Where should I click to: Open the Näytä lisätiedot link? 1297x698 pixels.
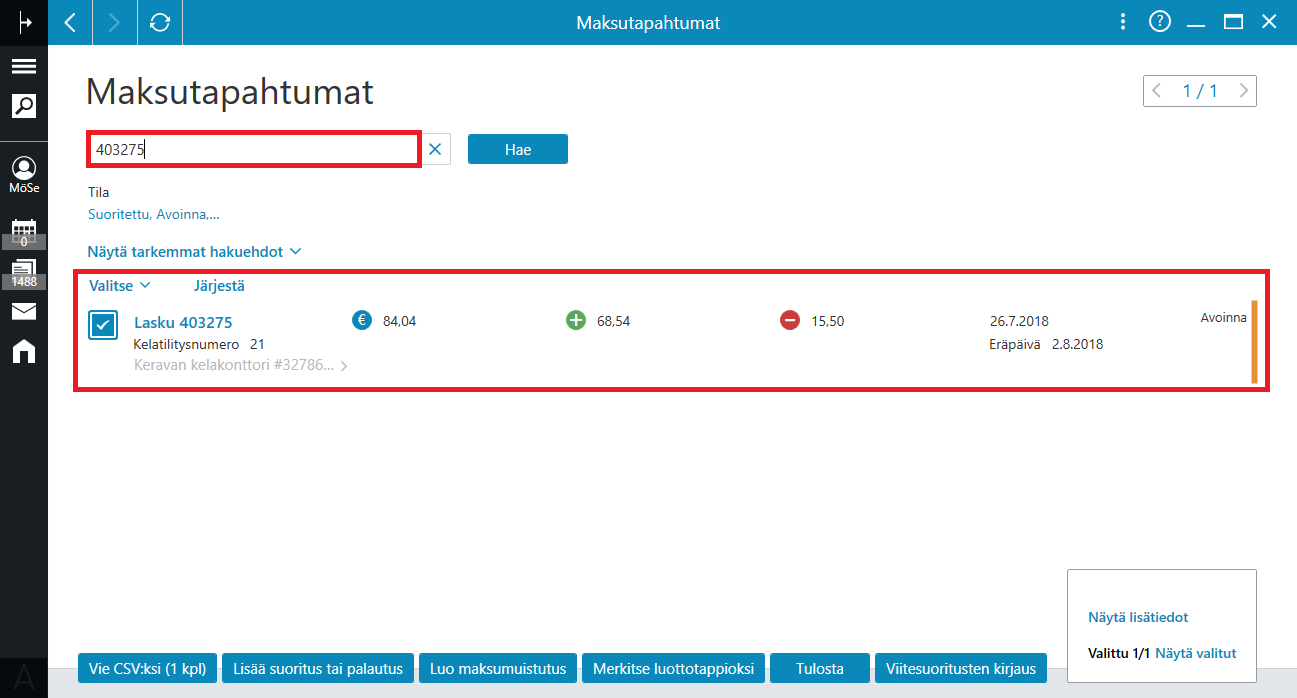[1138, 618]
